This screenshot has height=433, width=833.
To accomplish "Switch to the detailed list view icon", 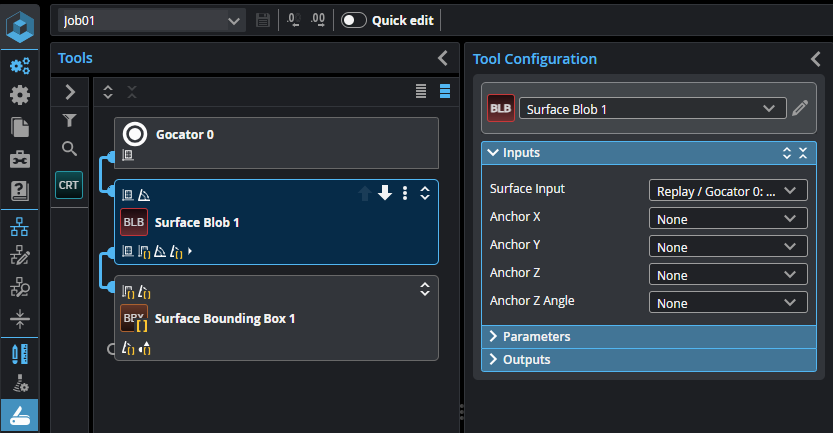I will (x=445, y=92).
